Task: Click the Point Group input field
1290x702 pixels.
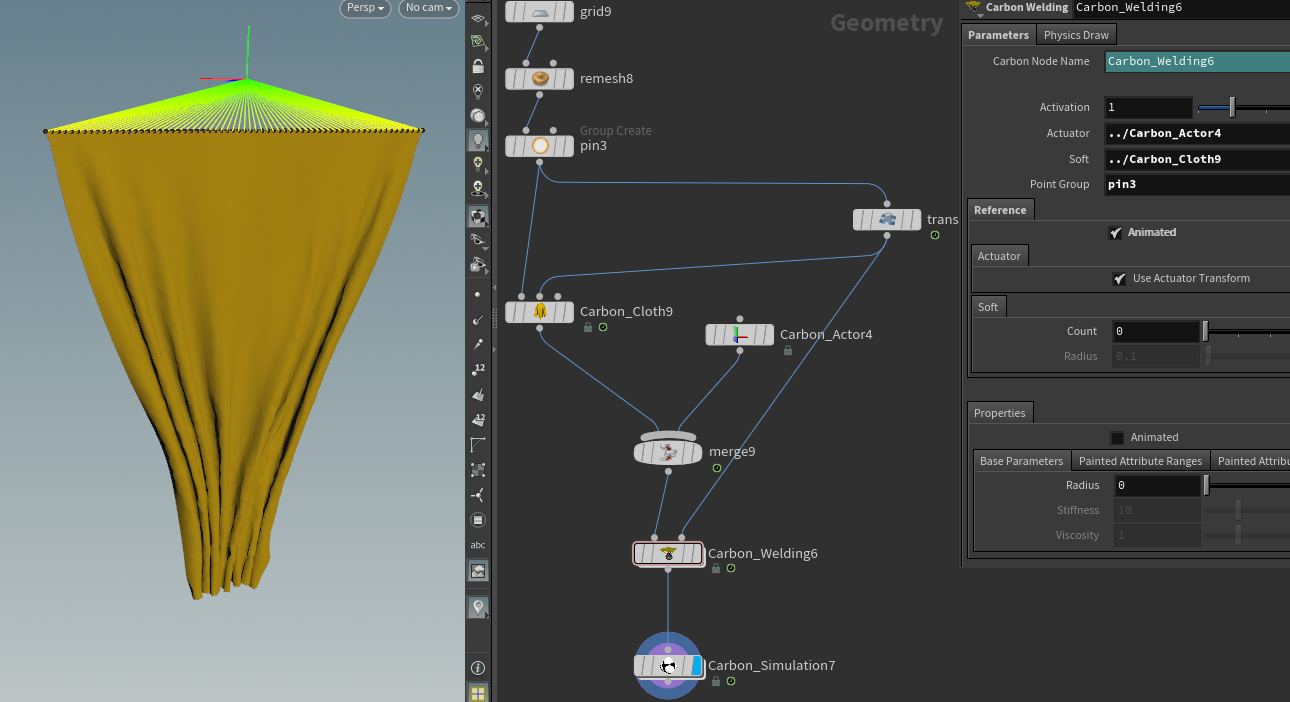Action: (x=1196, y=185)
